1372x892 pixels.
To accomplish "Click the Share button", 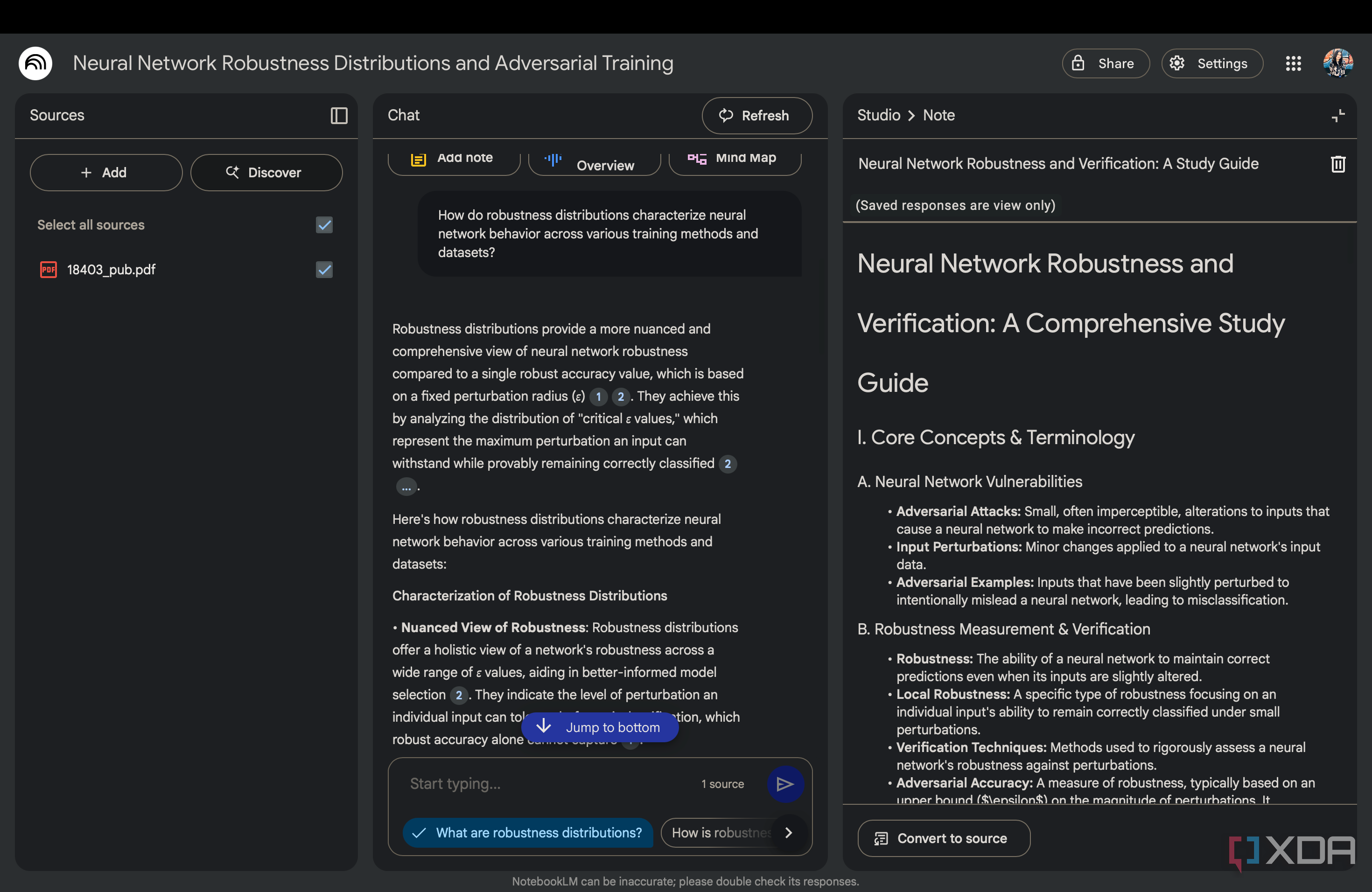I will 1105,63.
